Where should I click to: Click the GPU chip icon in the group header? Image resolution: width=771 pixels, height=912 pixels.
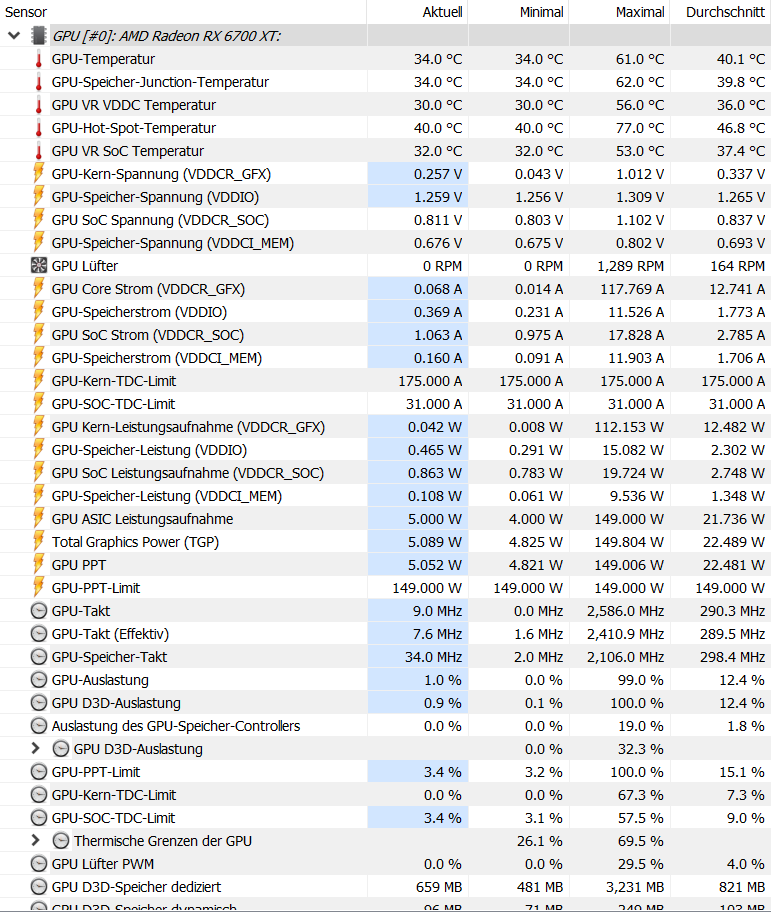point(38,36)
